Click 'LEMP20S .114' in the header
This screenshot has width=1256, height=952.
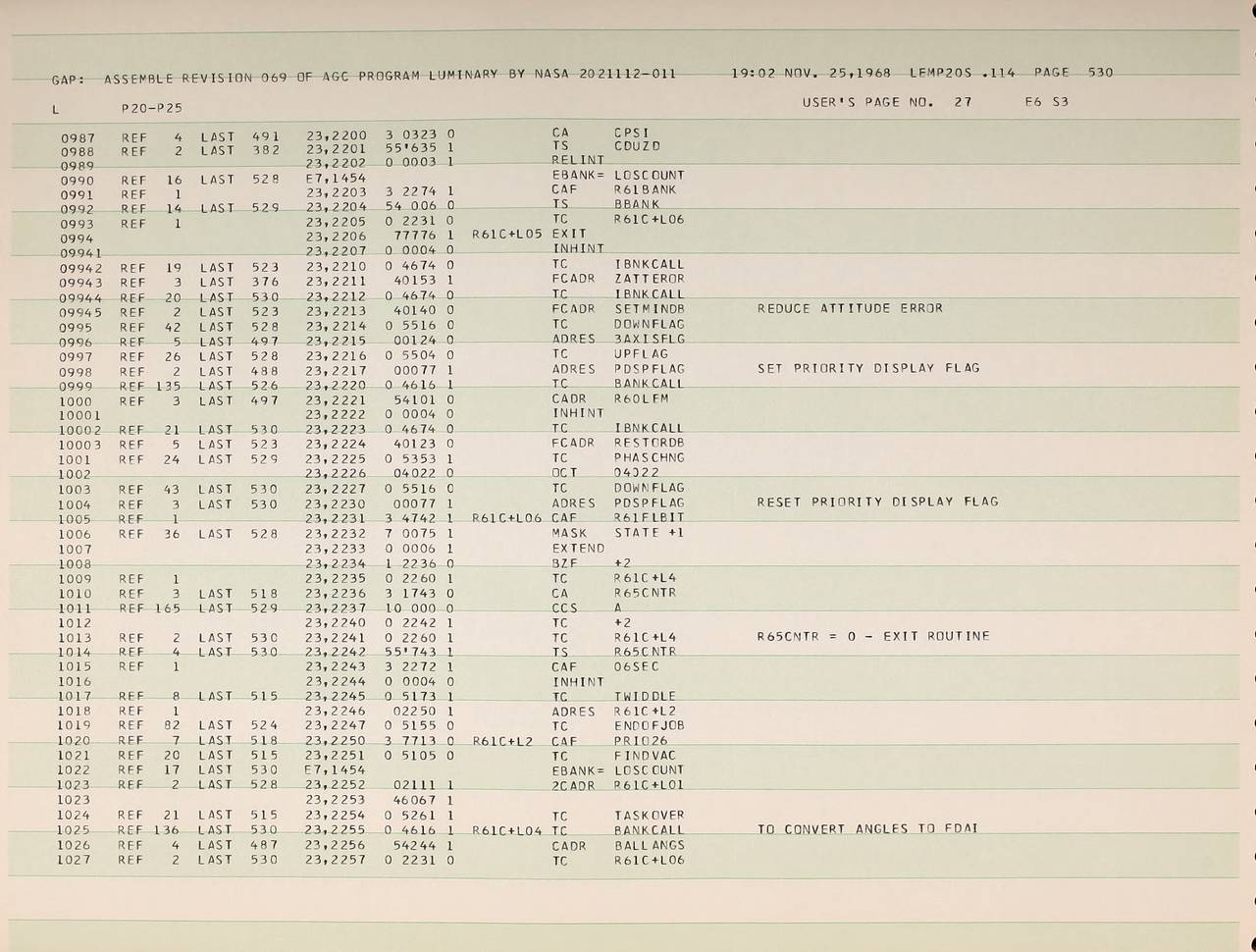click(x=963, y=73)
